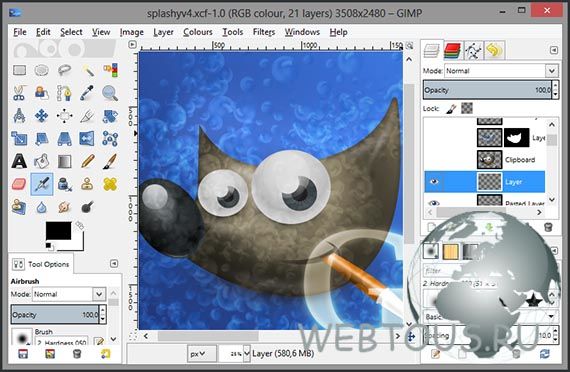Pick the Heal tool

(110, 184)
